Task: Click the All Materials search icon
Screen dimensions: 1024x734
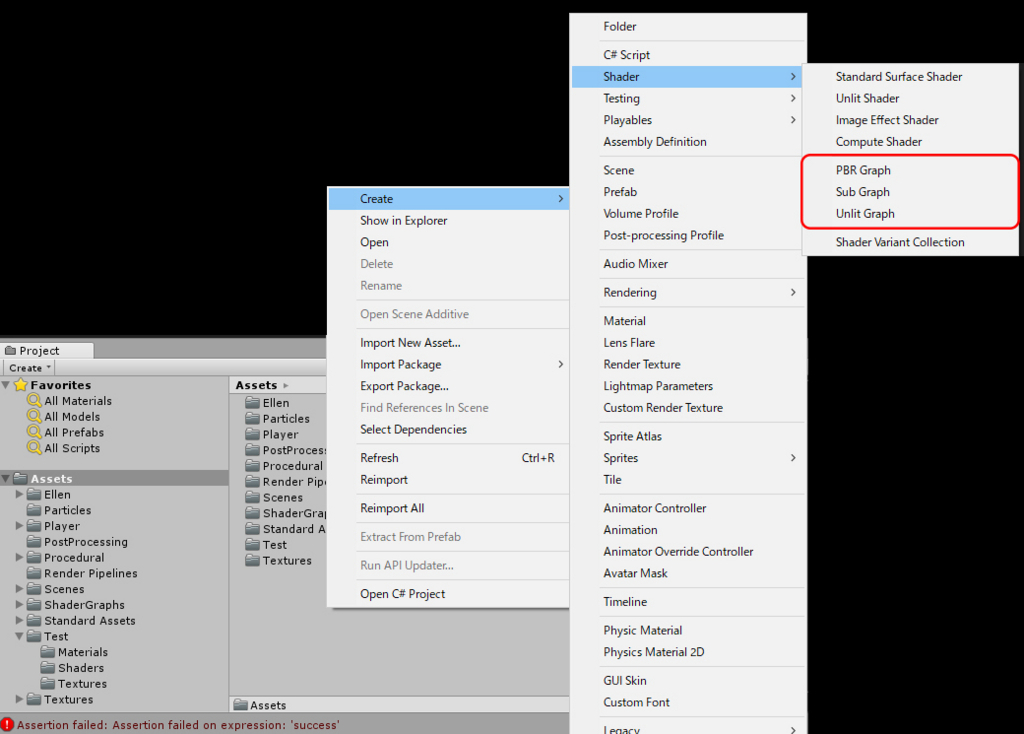Action: (x=34, y=400)
